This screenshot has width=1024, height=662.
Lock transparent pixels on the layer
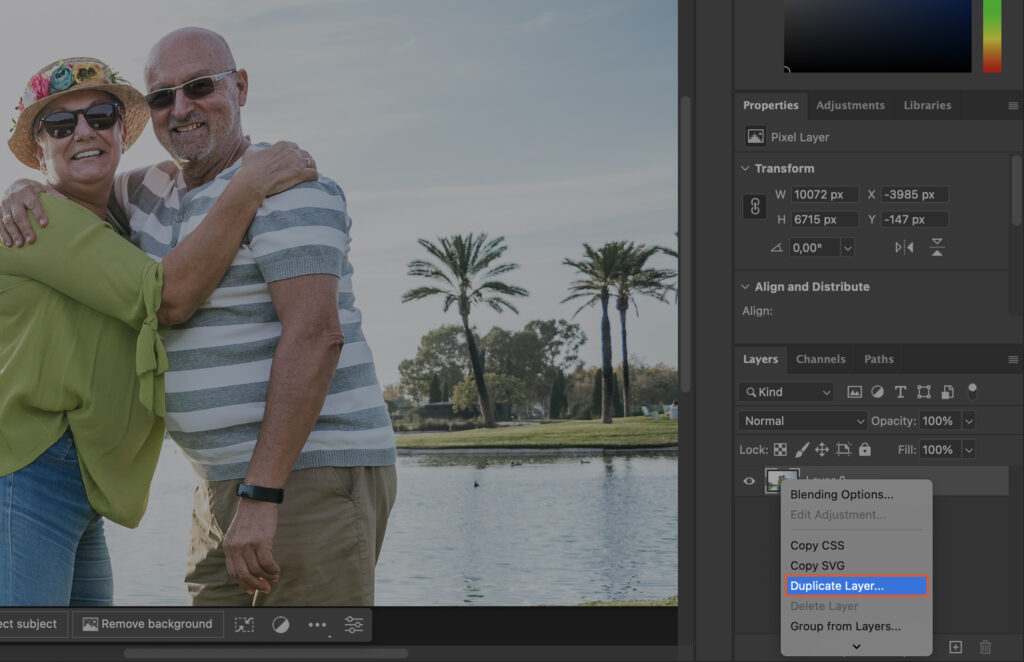point(779,450)
